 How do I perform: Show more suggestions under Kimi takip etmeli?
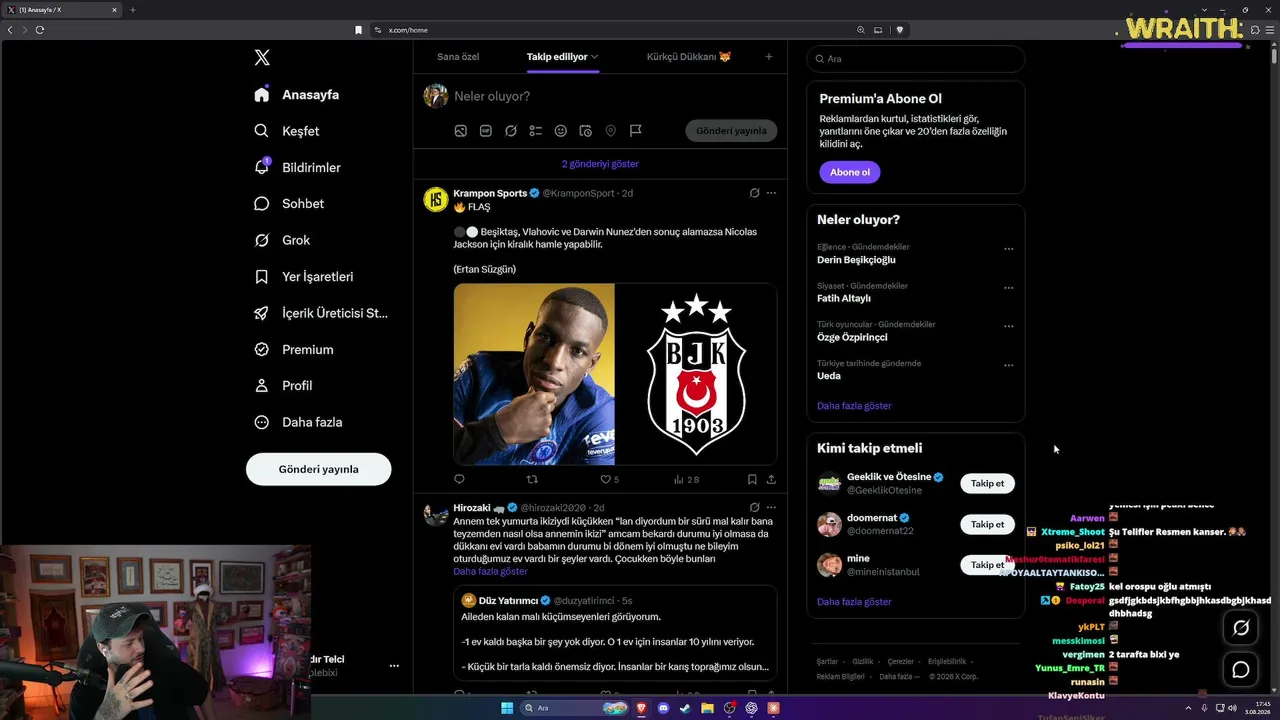pos(854,602)
